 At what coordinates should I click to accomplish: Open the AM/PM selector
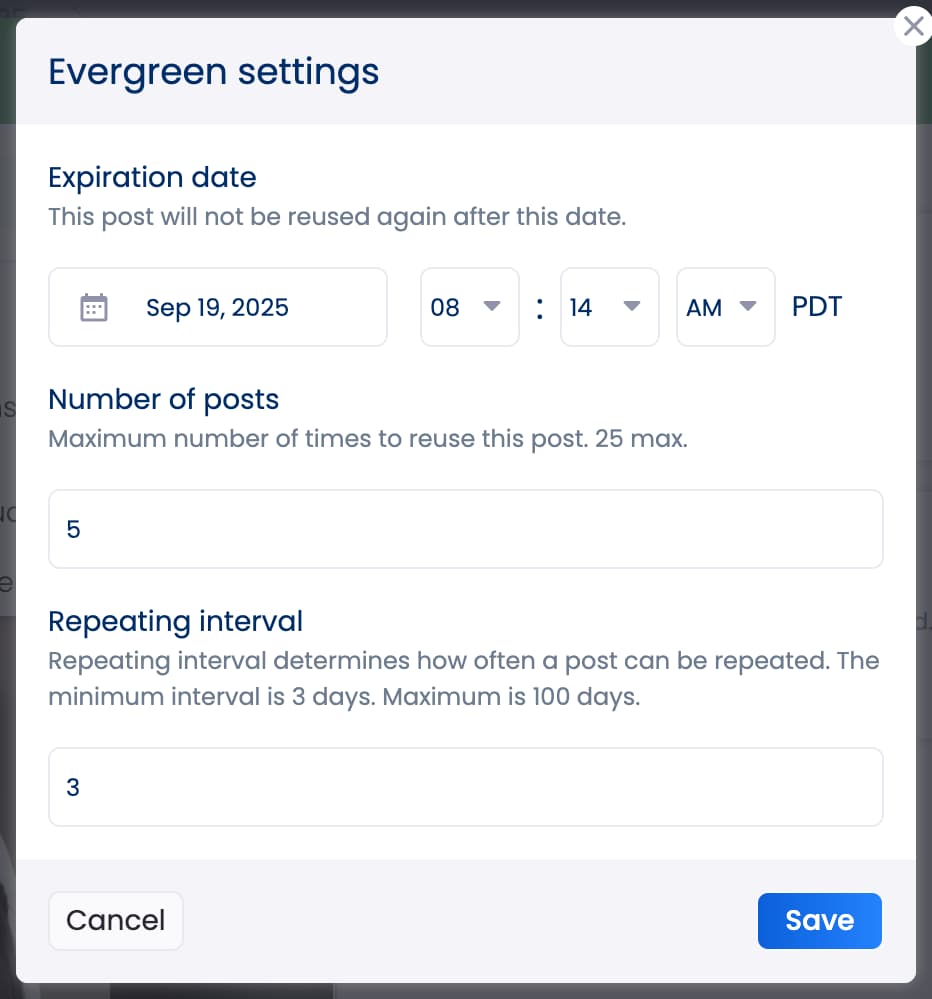point(726,307)
